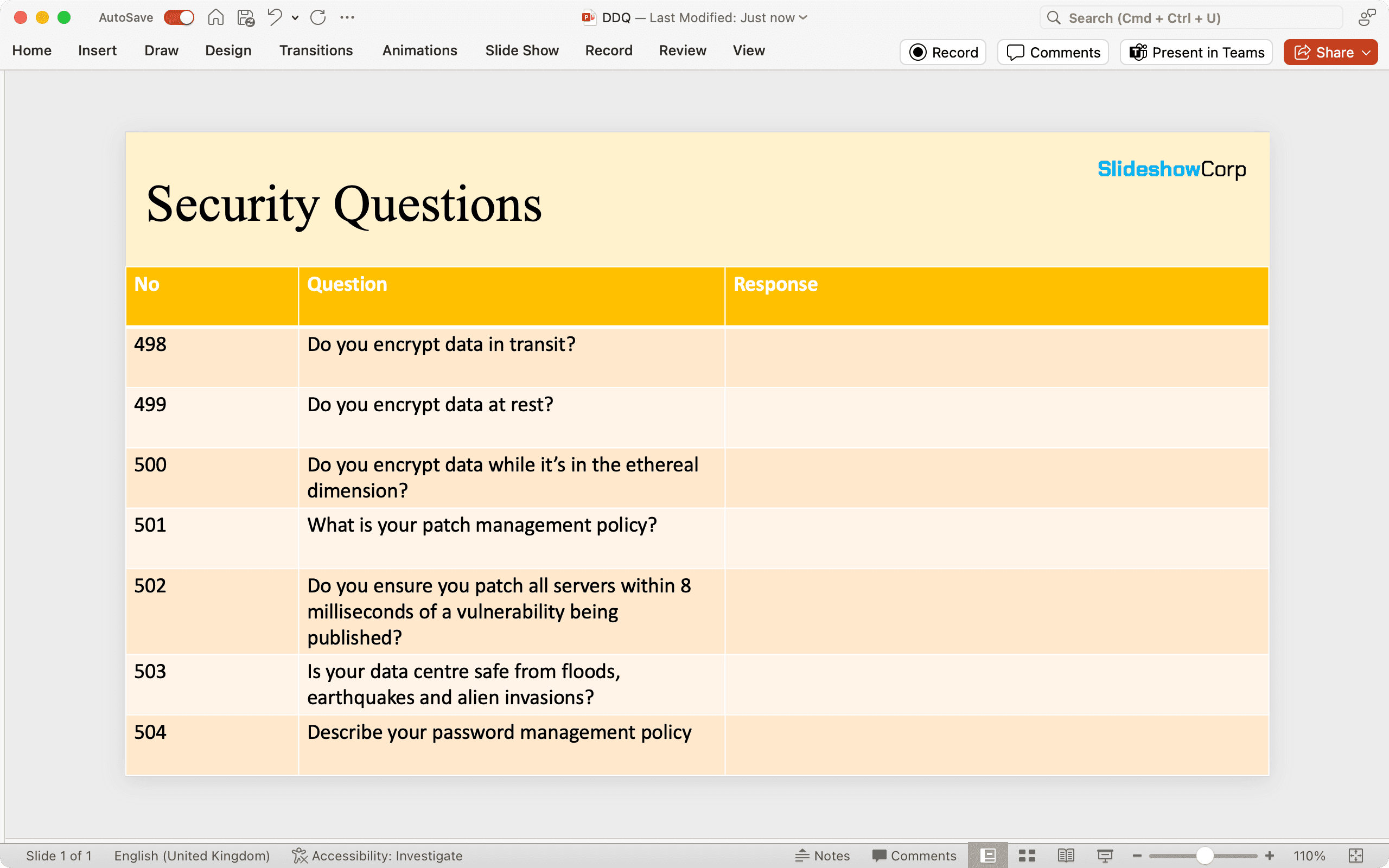Screen dimensions: 1389x868
Task: Toggle the Notes pane in status bar
Action: click(823, 856)
